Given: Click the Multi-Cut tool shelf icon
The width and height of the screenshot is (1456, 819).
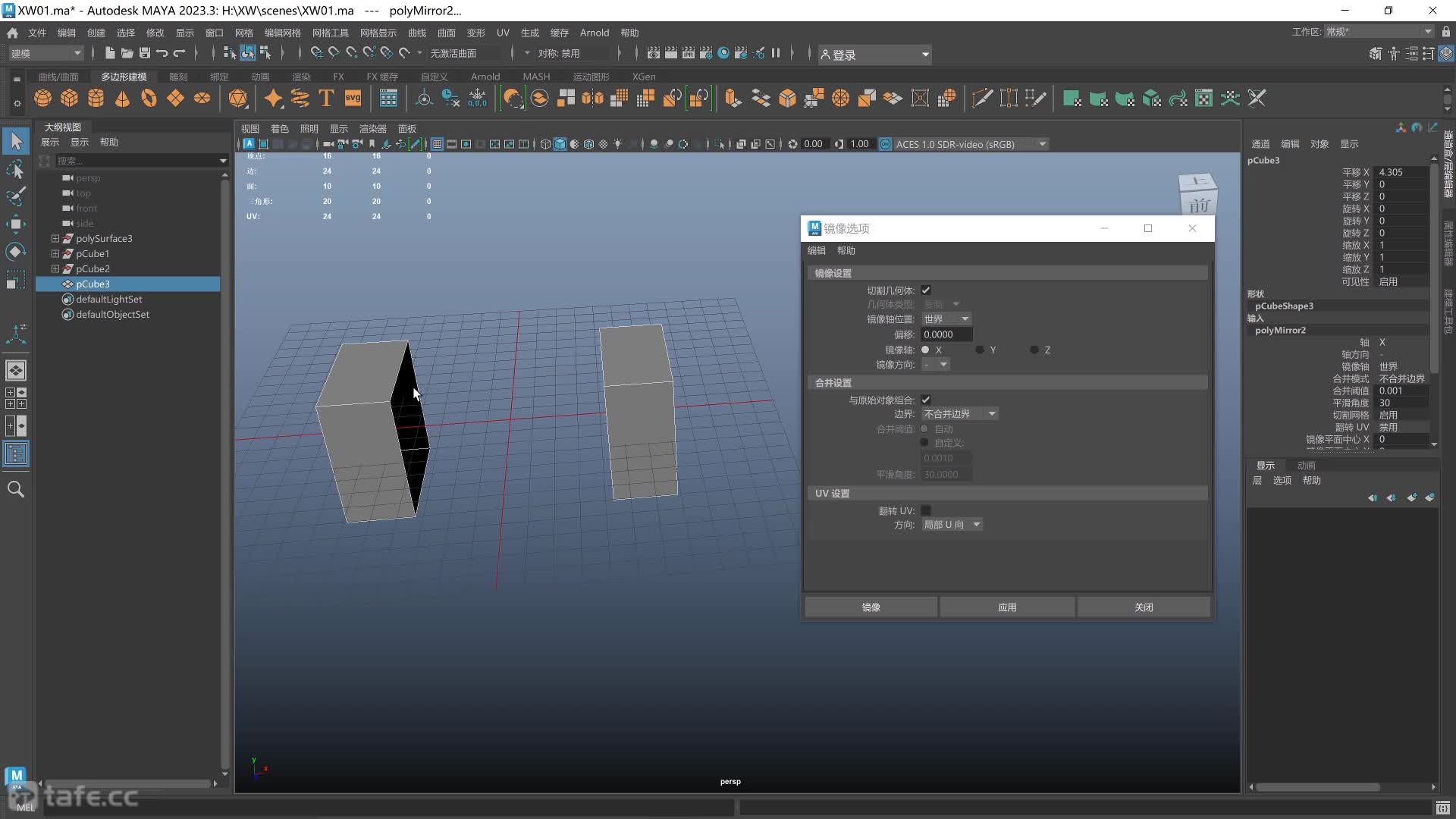Looking at the screenshot, I should click(x=982, y=99).
